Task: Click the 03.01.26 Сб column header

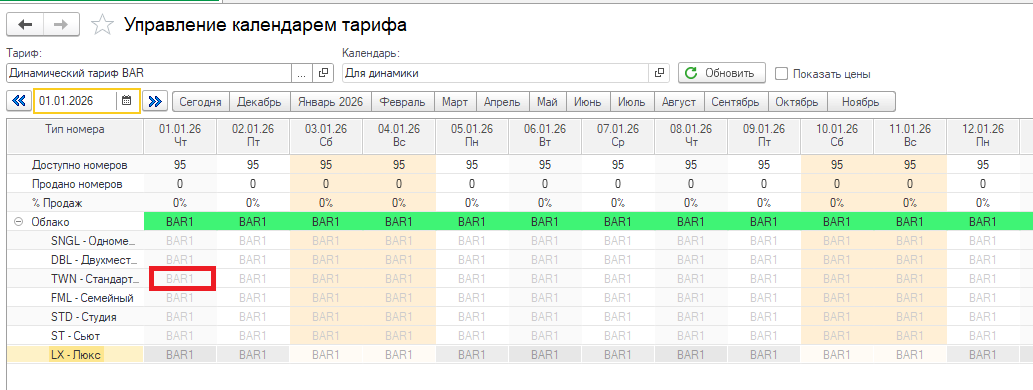Action: point(326,136)
